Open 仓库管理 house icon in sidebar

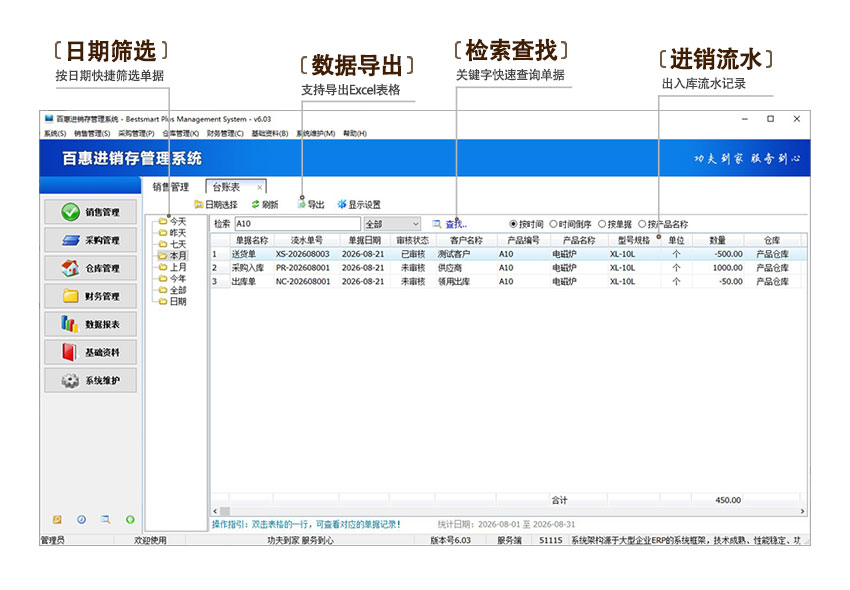point(70,268)
